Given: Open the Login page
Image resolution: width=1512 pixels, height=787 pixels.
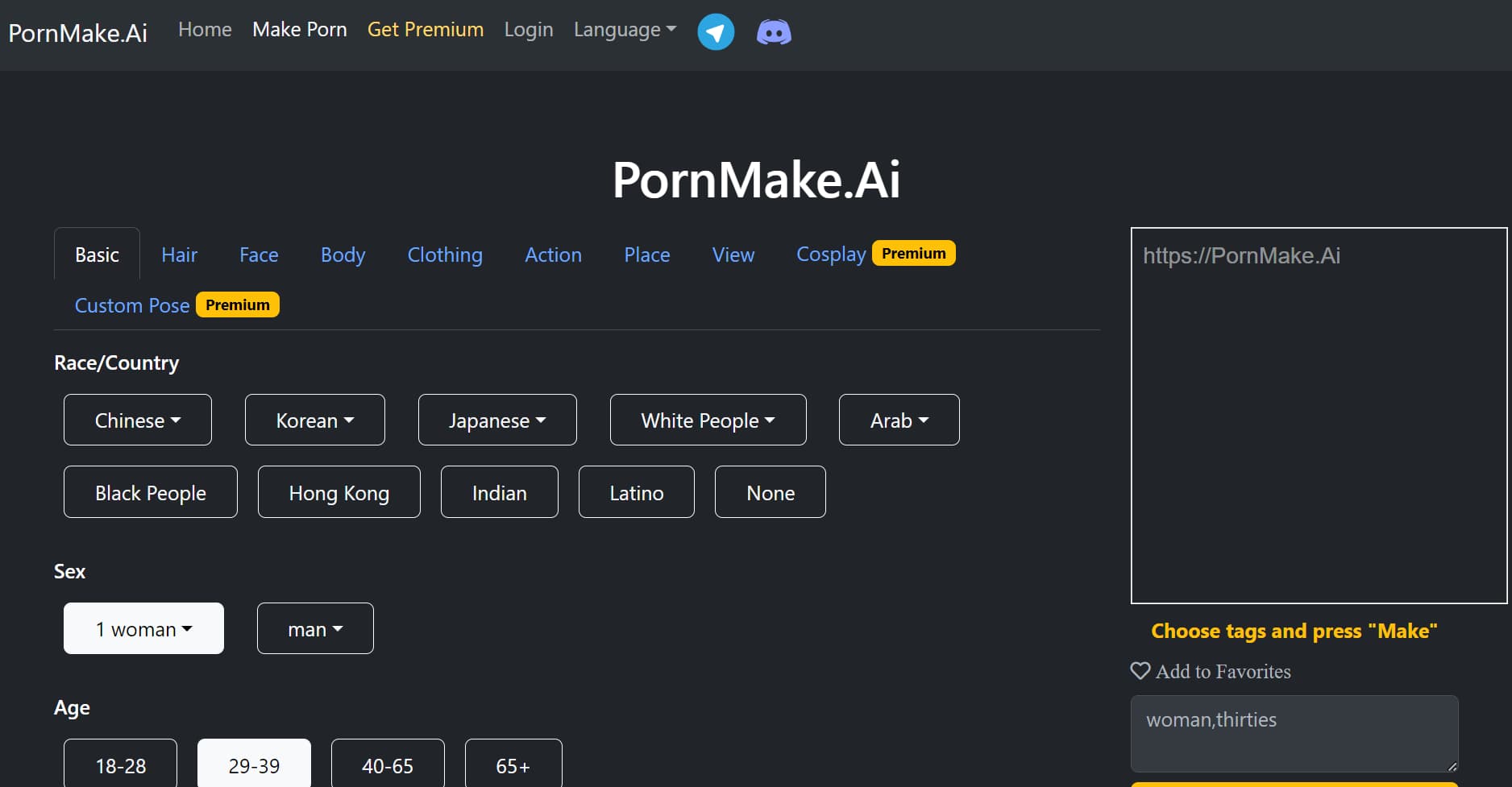Looking at the screenshot, I should click(529, 30).
